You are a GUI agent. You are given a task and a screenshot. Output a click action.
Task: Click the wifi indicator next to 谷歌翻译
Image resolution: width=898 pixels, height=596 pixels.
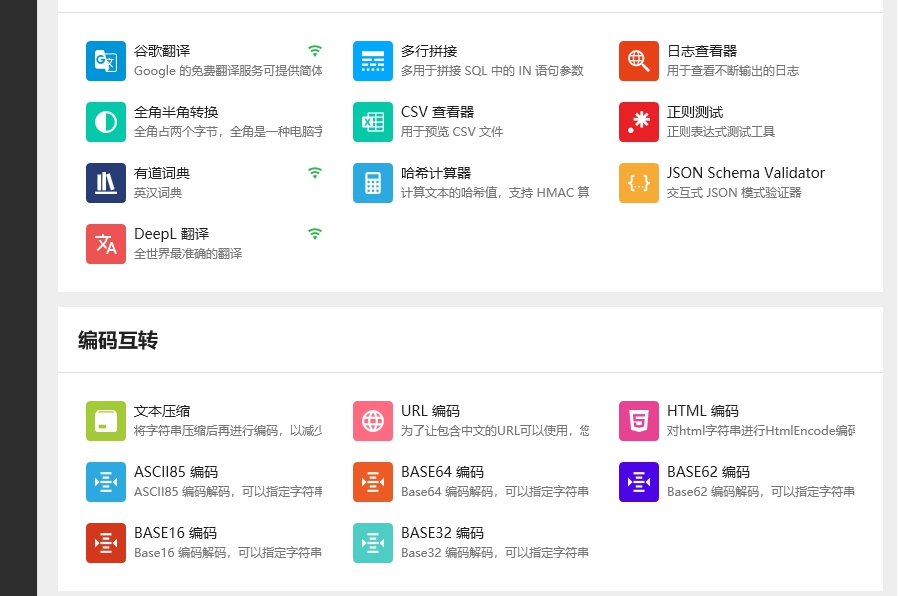(315, 50)
